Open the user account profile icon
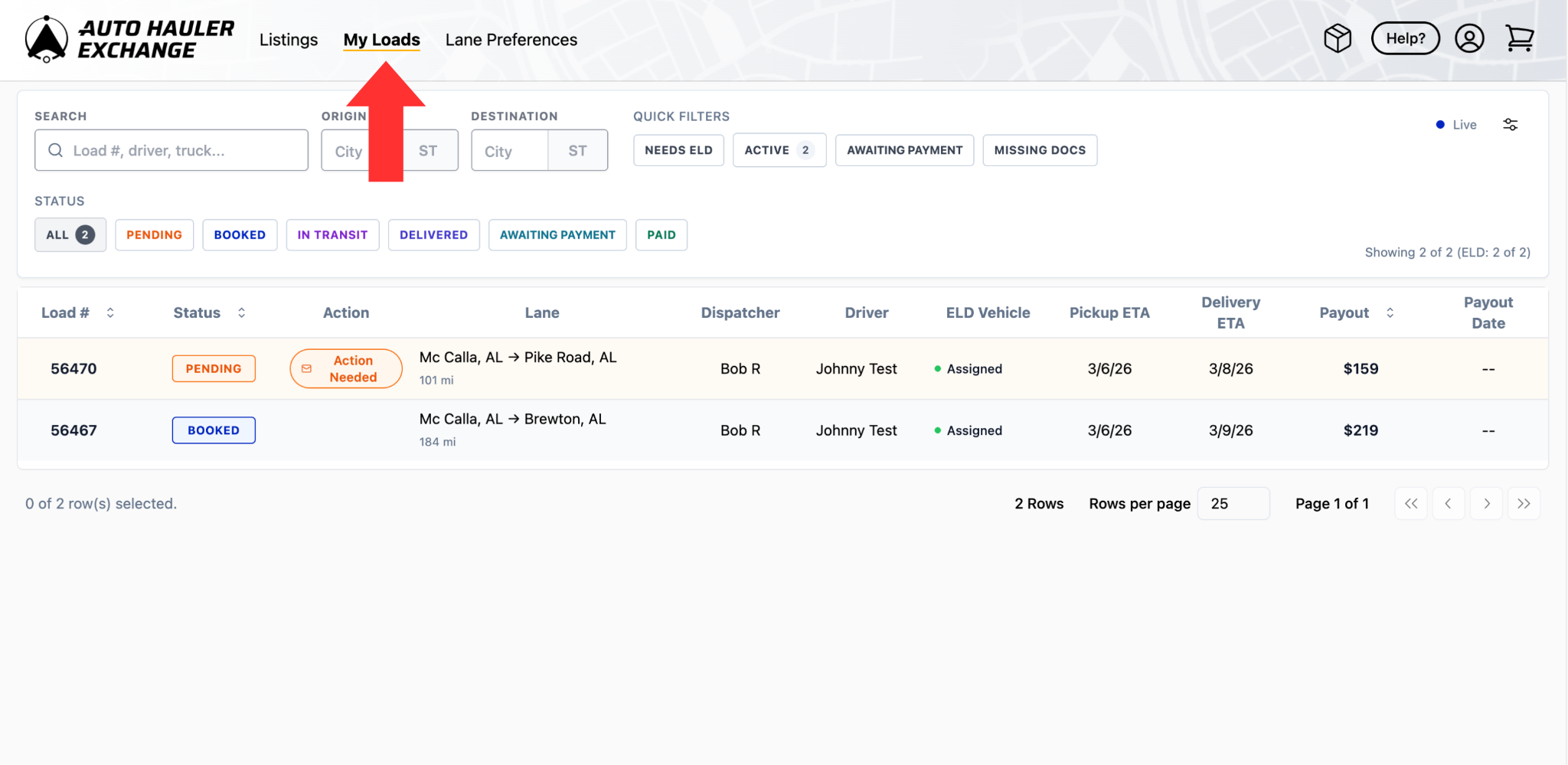This screenshot has width=1568, height=765. tap(1468, 38)
